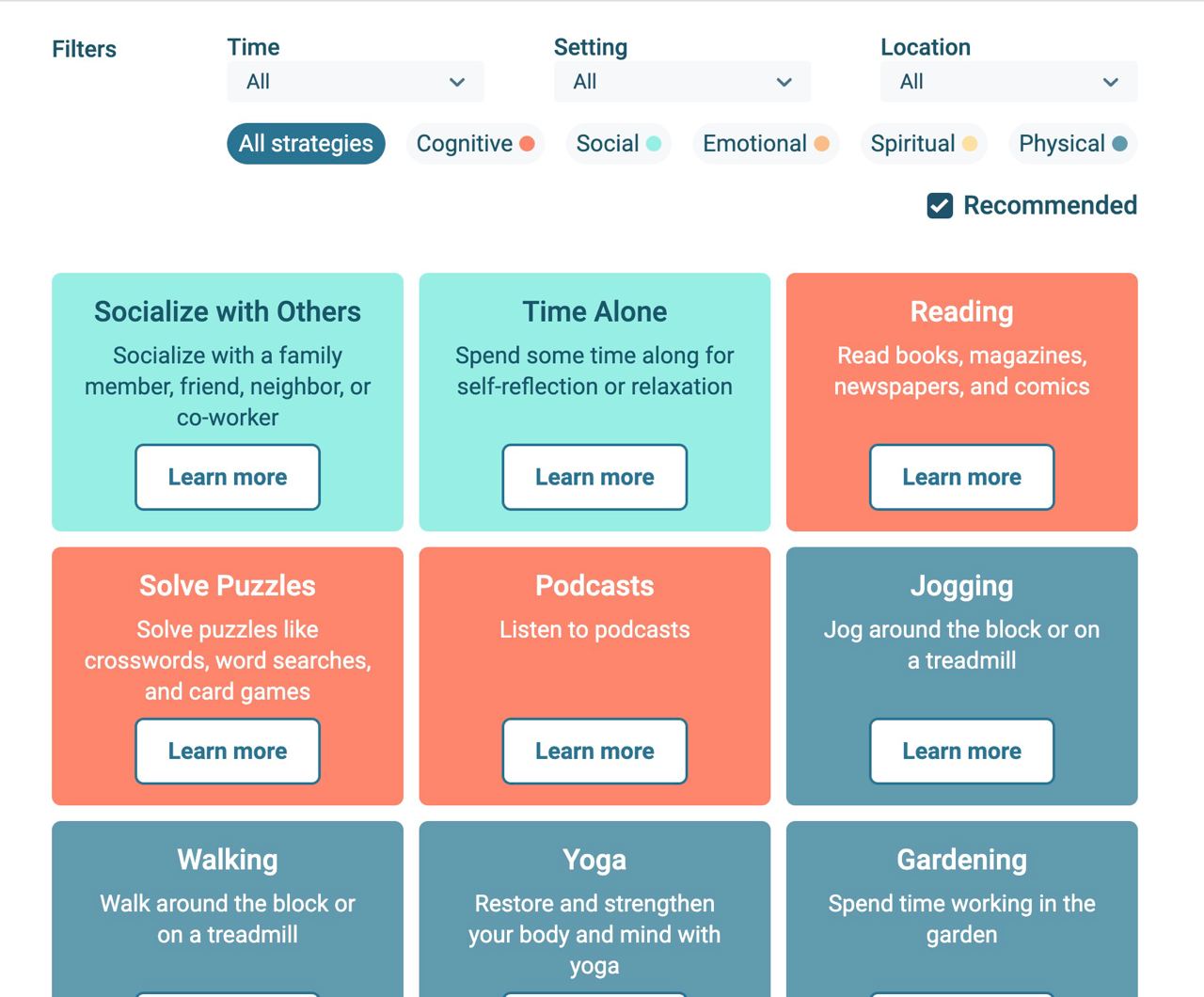This screenshot has height=997, width=1204.
Task: Open Learn more for Podcasts
Action: (594, 751)
